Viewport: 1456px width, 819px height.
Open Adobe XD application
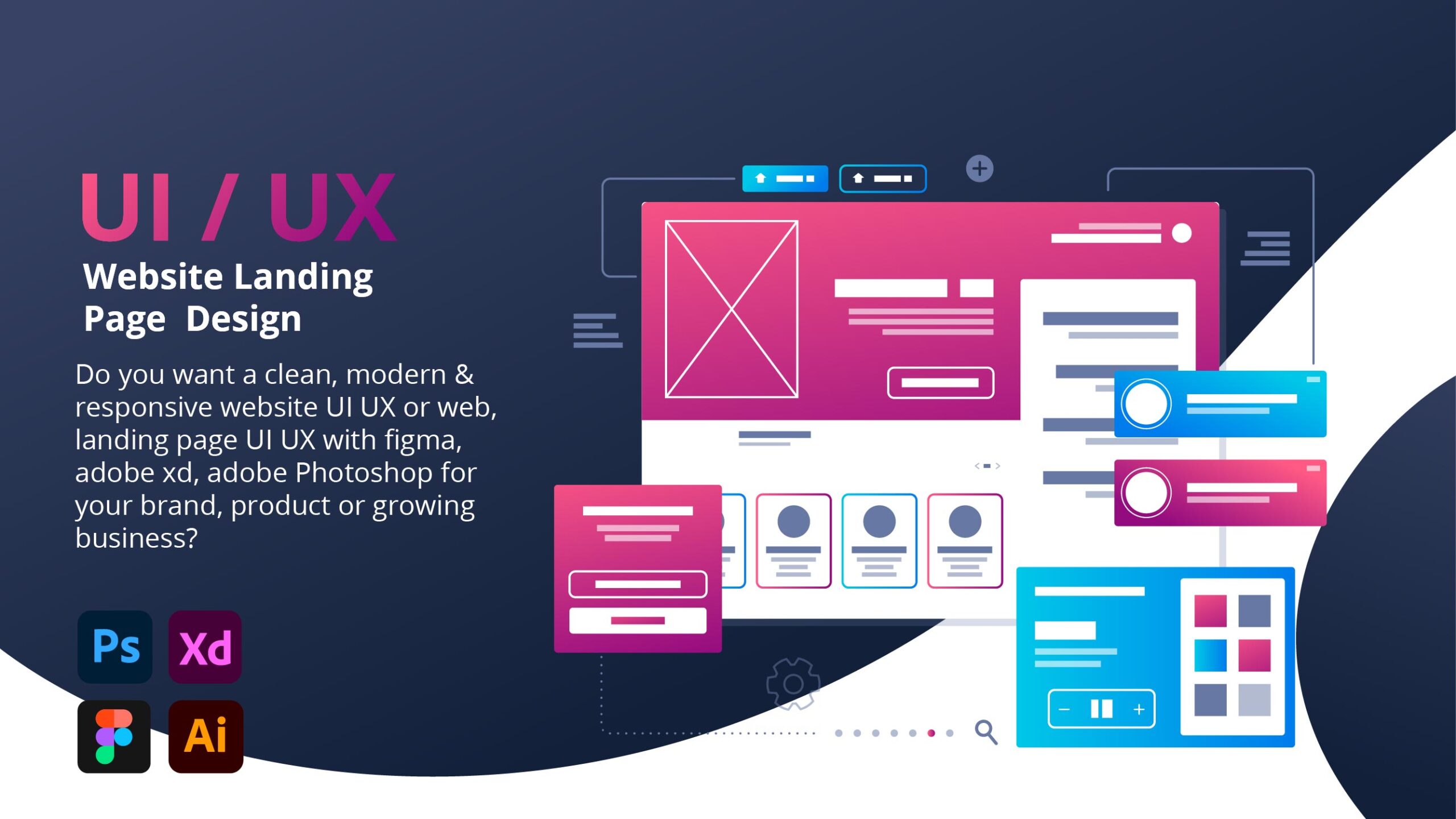(205, 647)
